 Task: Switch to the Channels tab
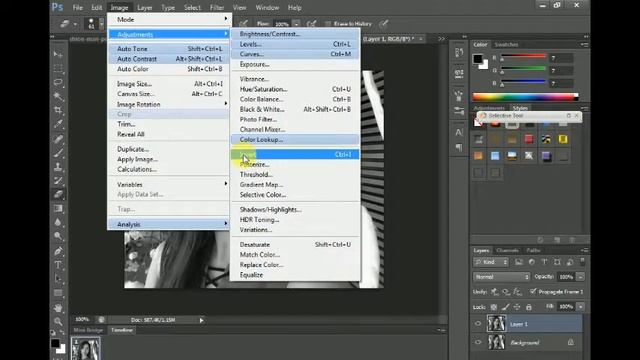coord(507,250)
